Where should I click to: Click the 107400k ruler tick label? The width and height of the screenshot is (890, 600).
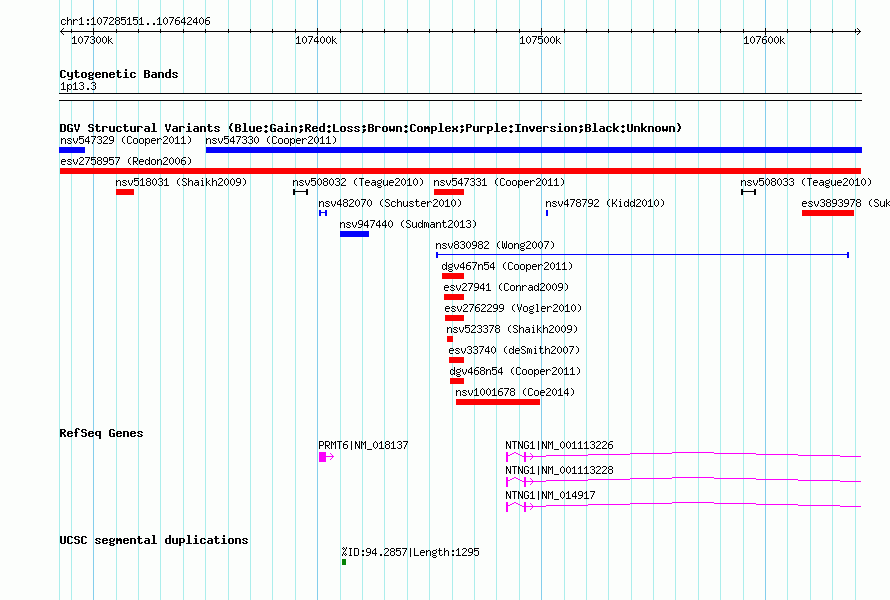(316, 41)
